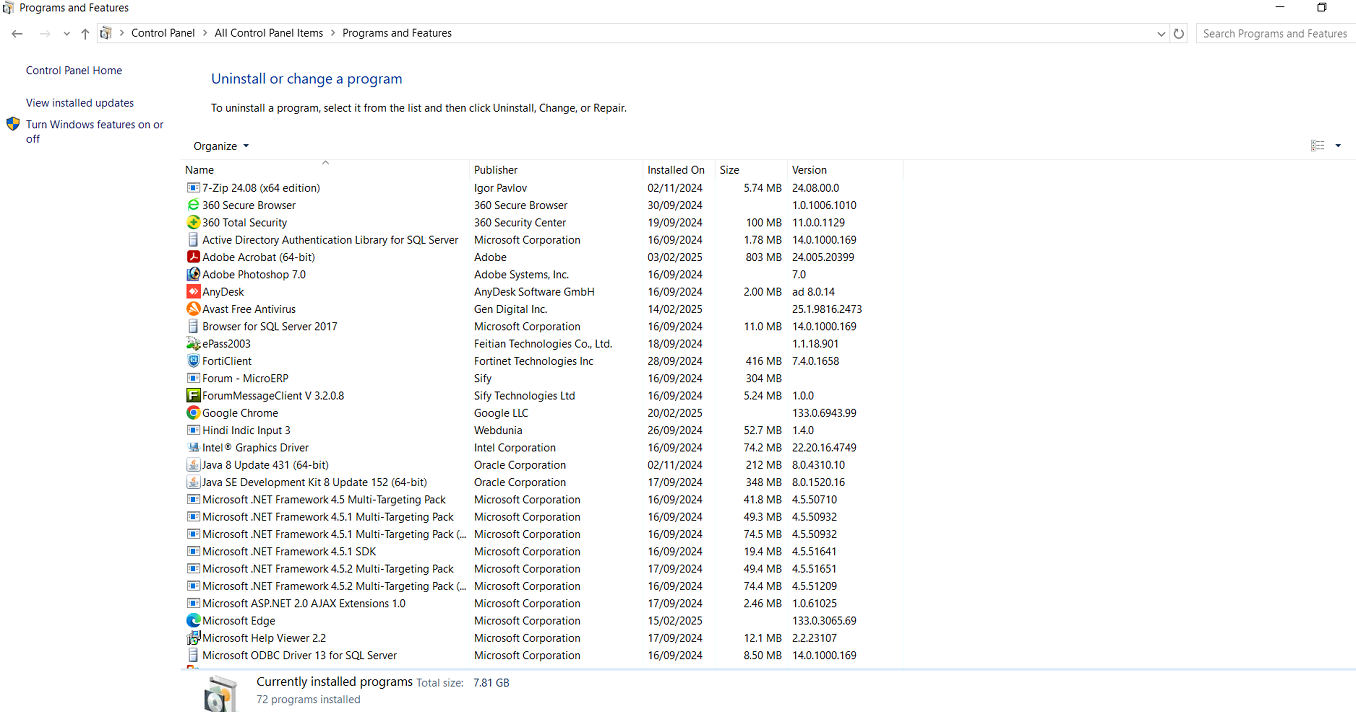Click the Adobe Photoshop 7.0 icon
Viewport: 1356px width, 712px height.
(193, 274)
